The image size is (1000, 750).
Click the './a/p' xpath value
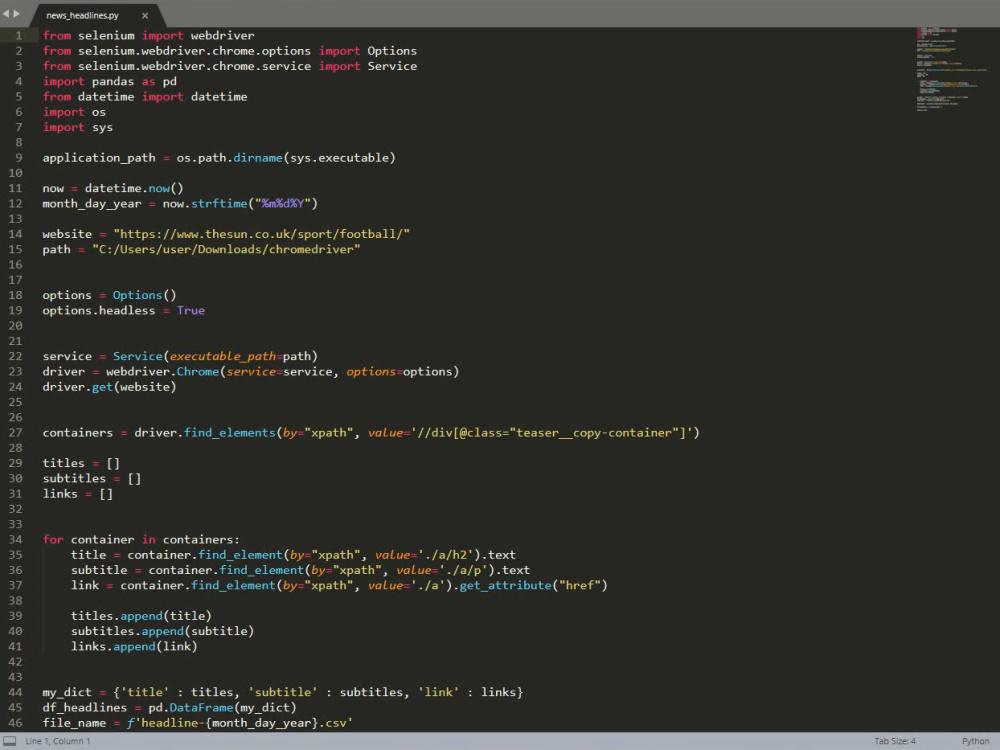point(463,570)
